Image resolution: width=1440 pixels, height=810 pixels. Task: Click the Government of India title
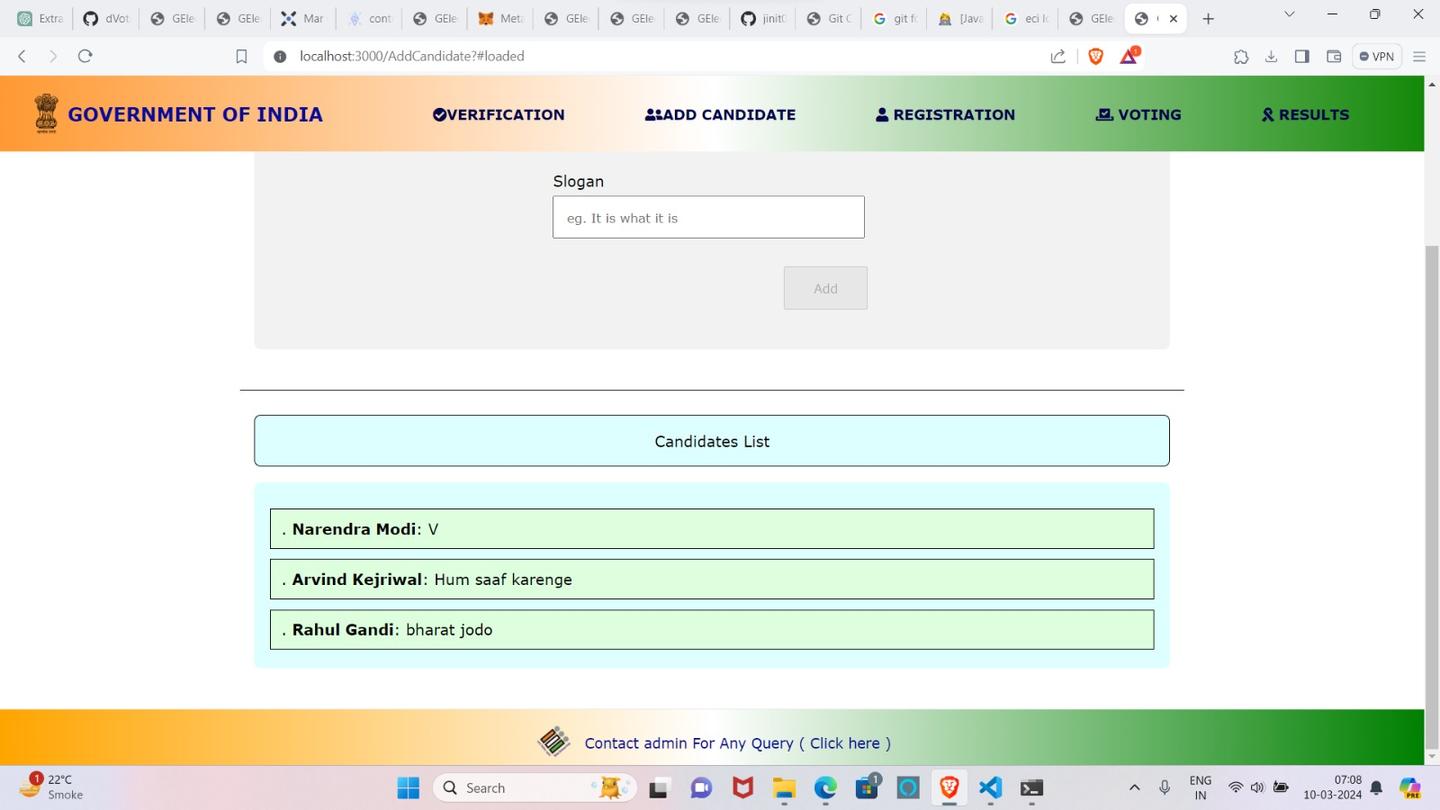coord(195,115)
